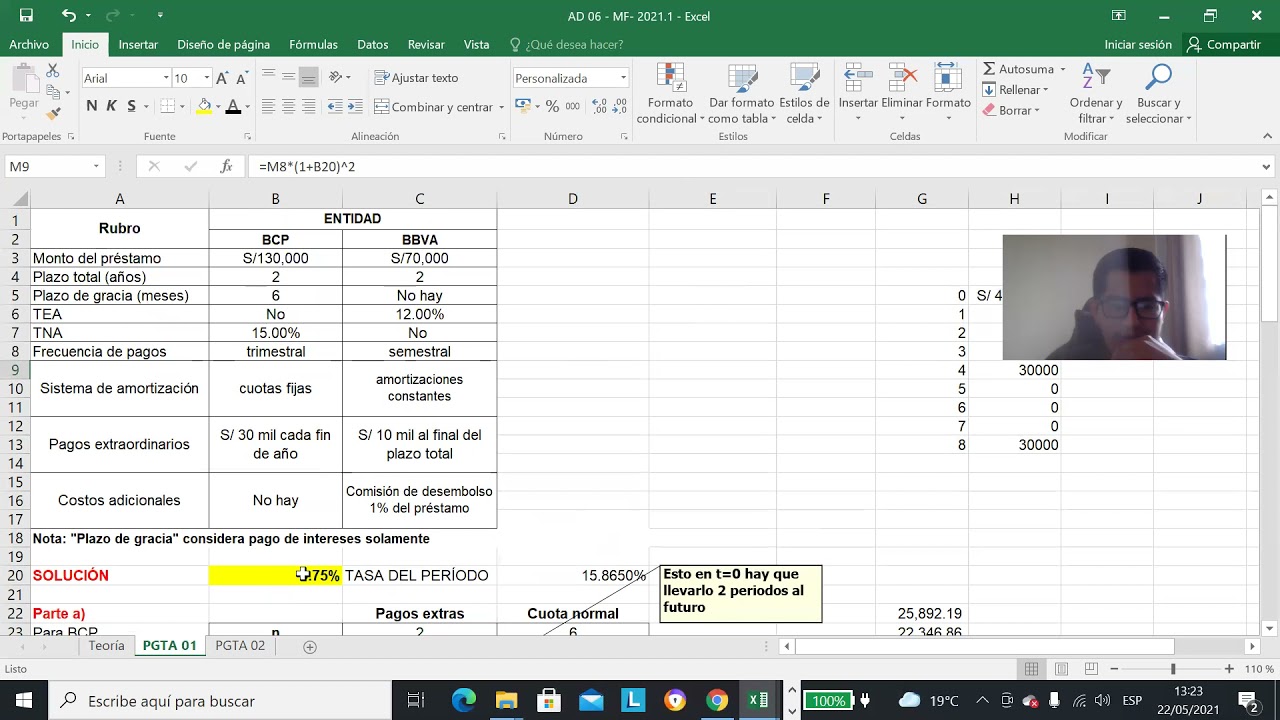Toggle align left
1280x720 pixels.
[268, 106]
